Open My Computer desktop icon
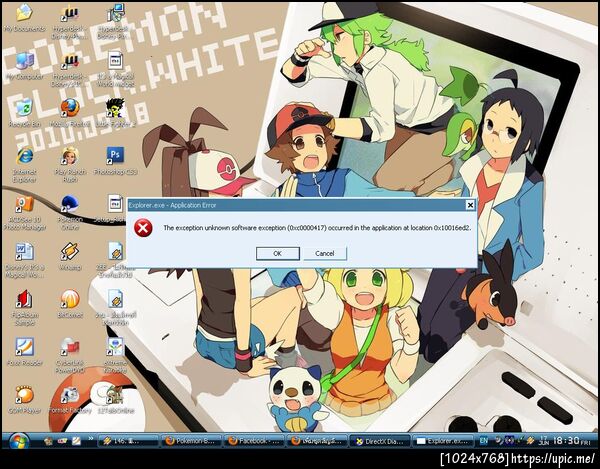600x469 pixels. pos(24,66)
